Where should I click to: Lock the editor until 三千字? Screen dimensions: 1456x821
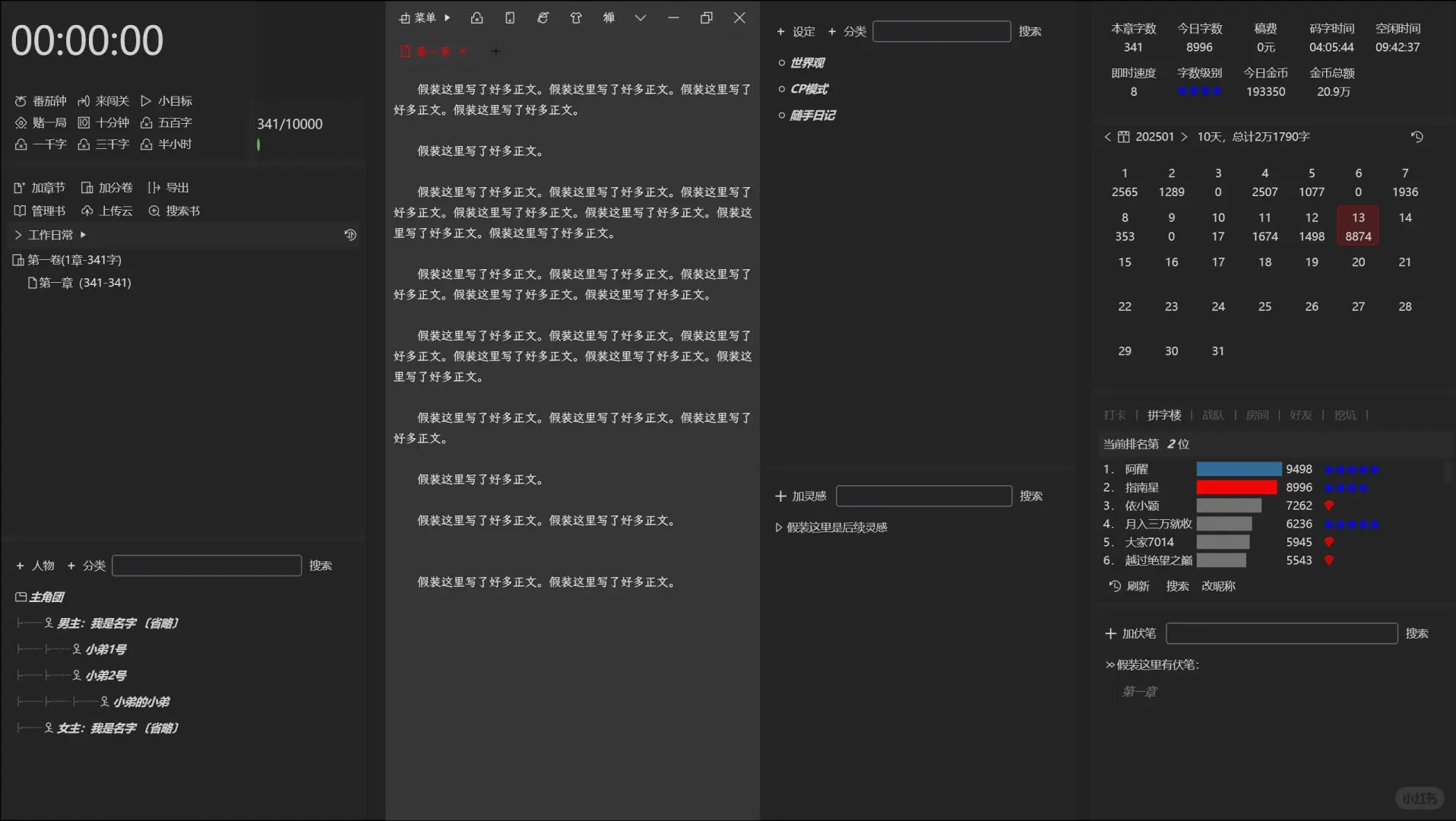pos(104,144)
